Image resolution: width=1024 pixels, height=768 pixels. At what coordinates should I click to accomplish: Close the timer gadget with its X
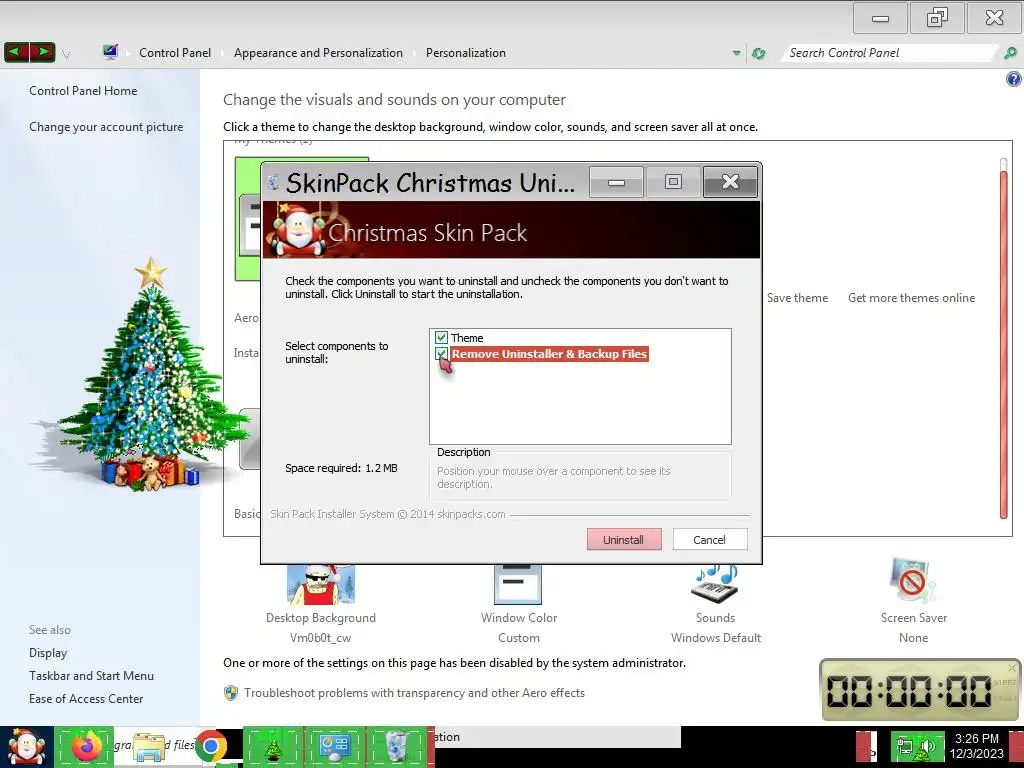[1012, 667]
